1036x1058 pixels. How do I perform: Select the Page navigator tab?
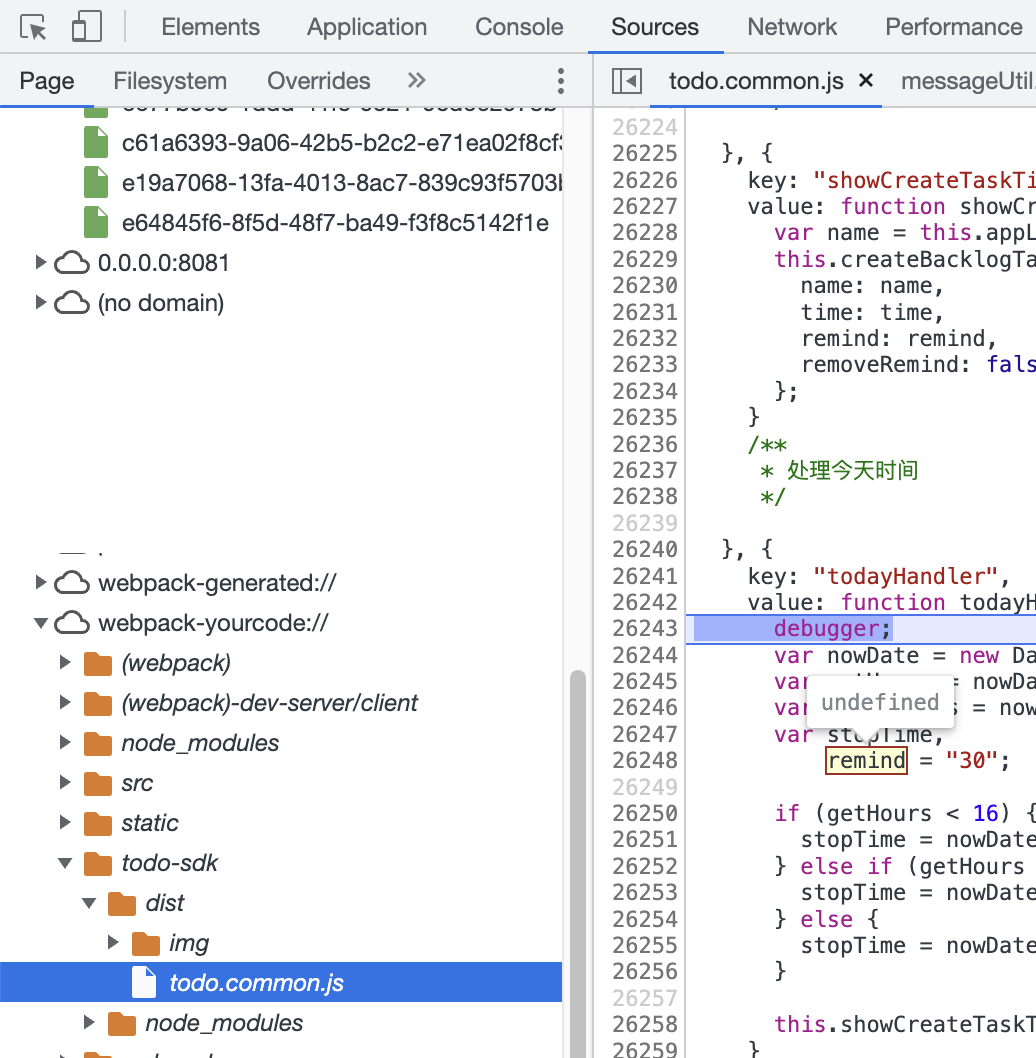(47, 81)
